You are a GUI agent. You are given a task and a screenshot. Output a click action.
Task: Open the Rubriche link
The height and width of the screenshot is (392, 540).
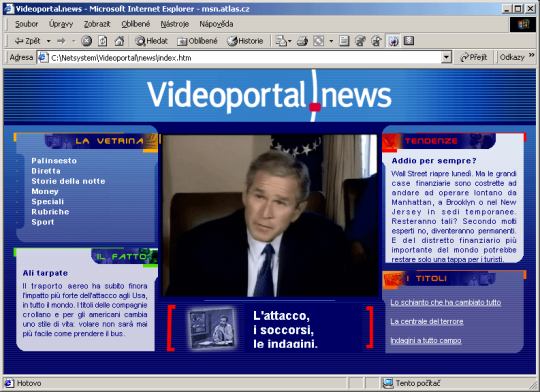[50, 212]
